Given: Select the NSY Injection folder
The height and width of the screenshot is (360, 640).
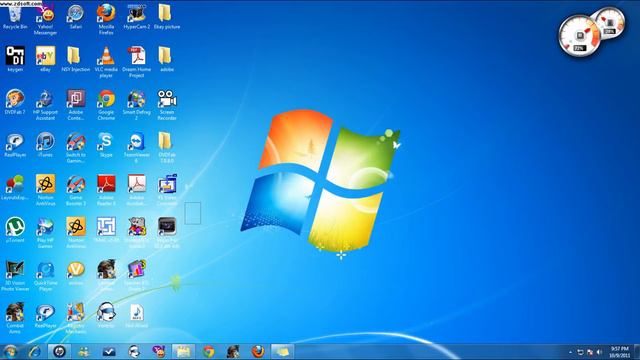Looking at the screenshot, I should pos(76,59).
